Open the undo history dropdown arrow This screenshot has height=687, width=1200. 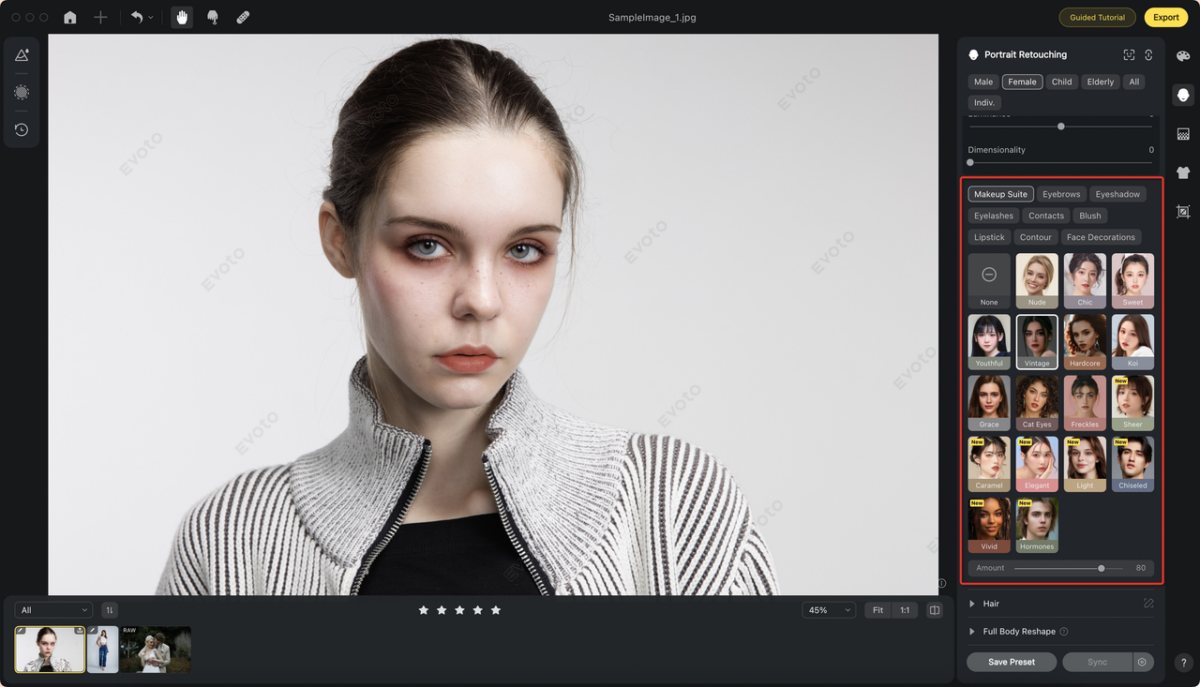151,18
